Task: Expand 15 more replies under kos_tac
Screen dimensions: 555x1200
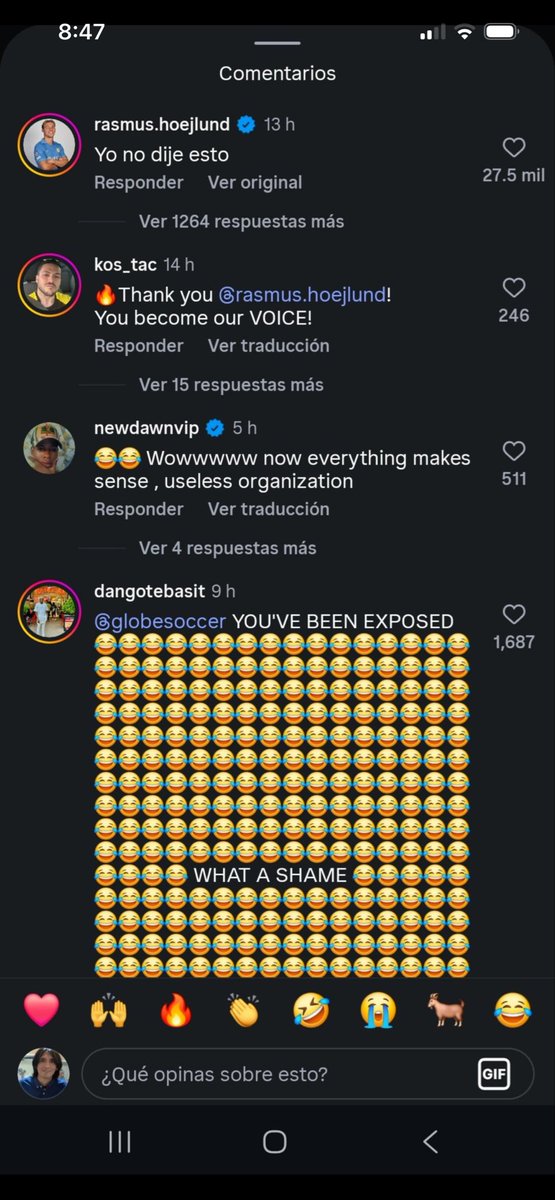Action: 231,385
